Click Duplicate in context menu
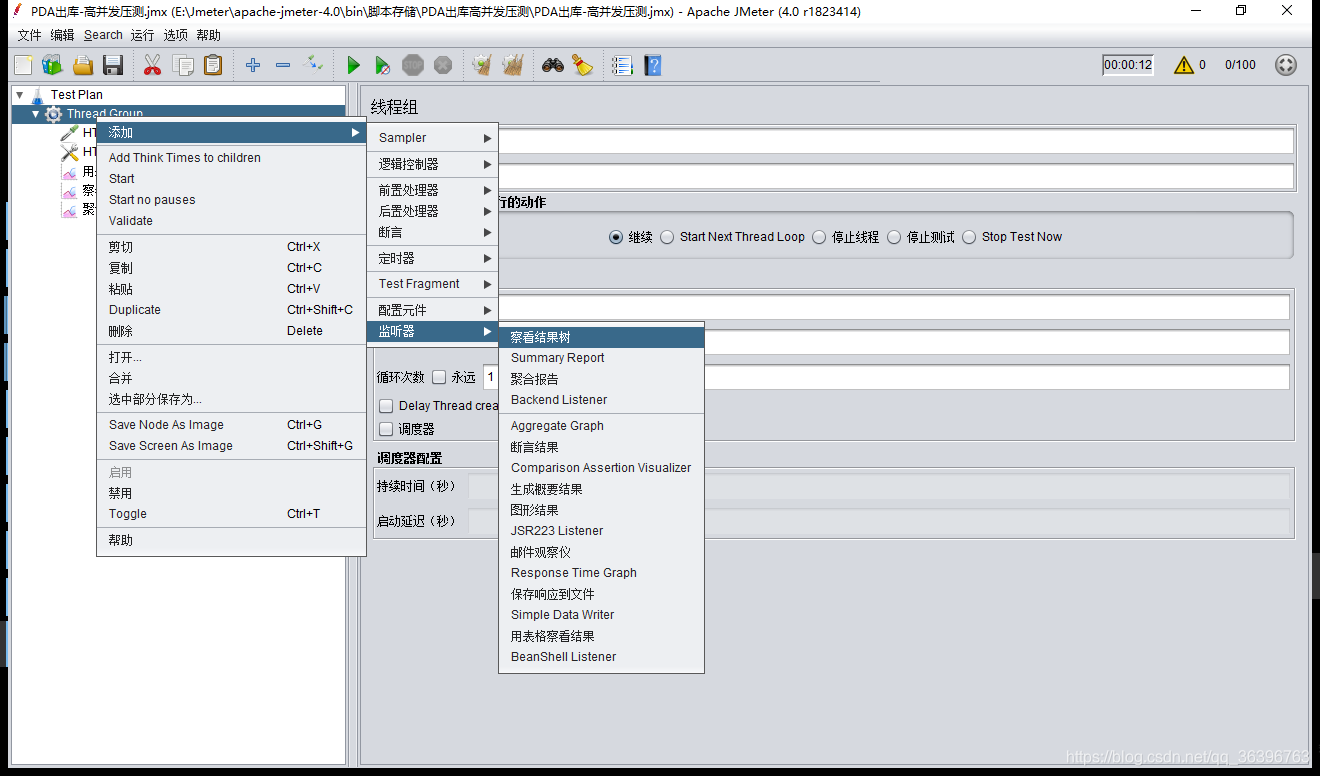This screenshot has width=1320, height=776. [x=231, y=310]
